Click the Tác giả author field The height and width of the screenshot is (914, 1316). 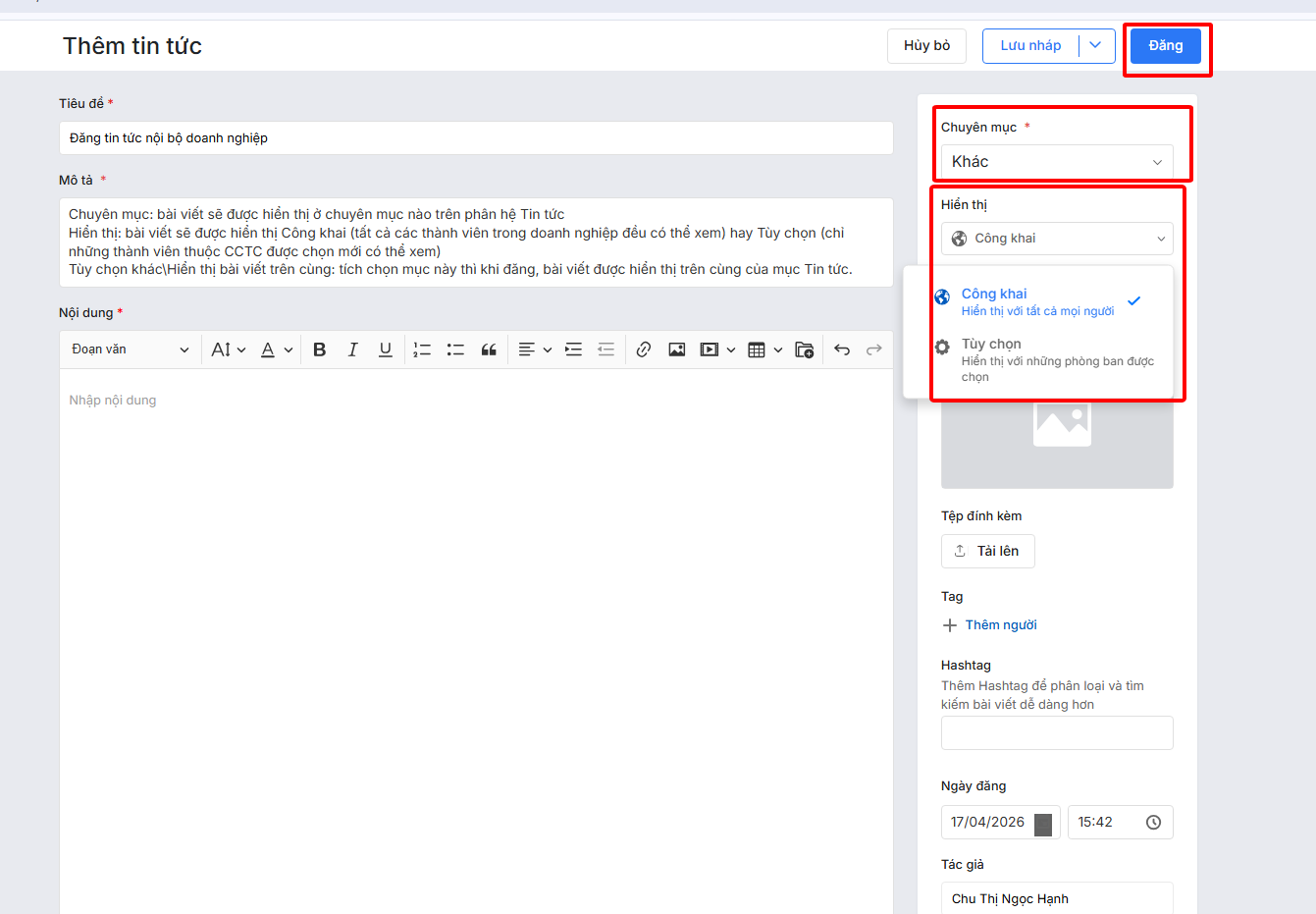1057,898
